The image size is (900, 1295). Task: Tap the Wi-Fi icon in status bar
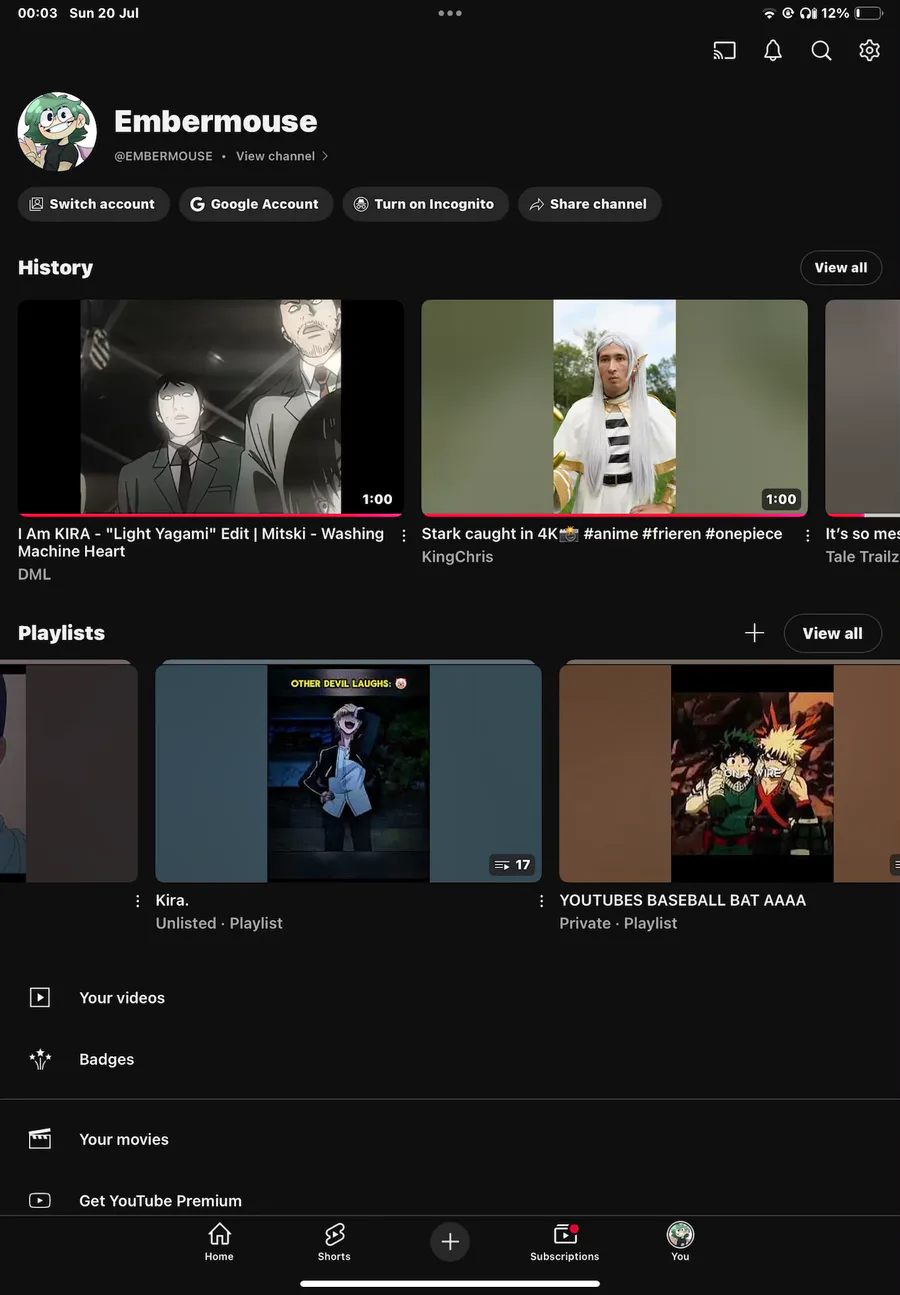coord(769,13)
